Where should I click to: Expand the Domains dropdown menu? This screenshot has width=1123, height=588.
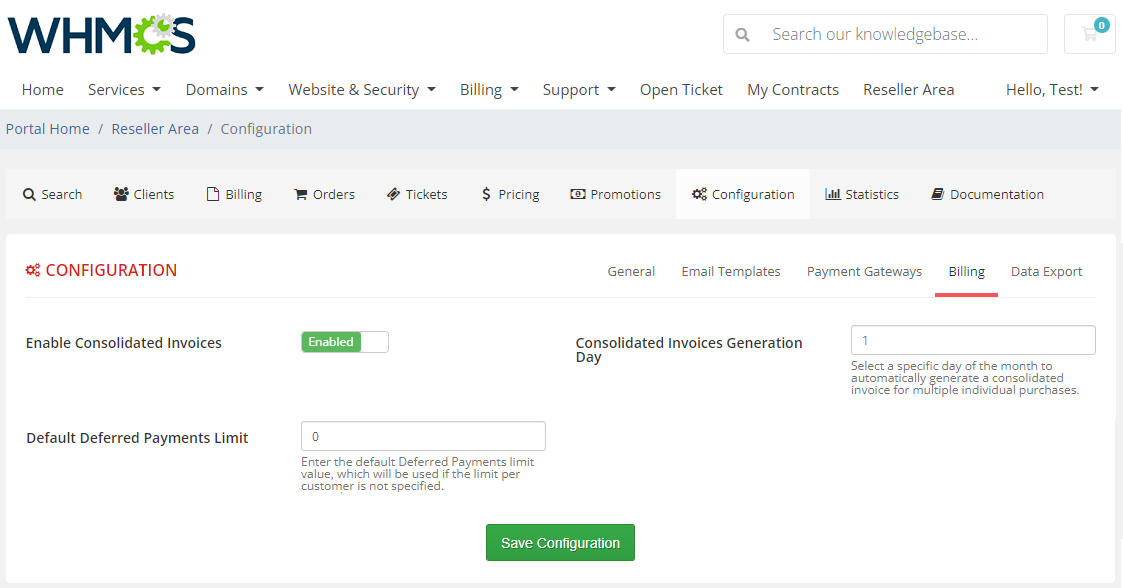[224, 90]
